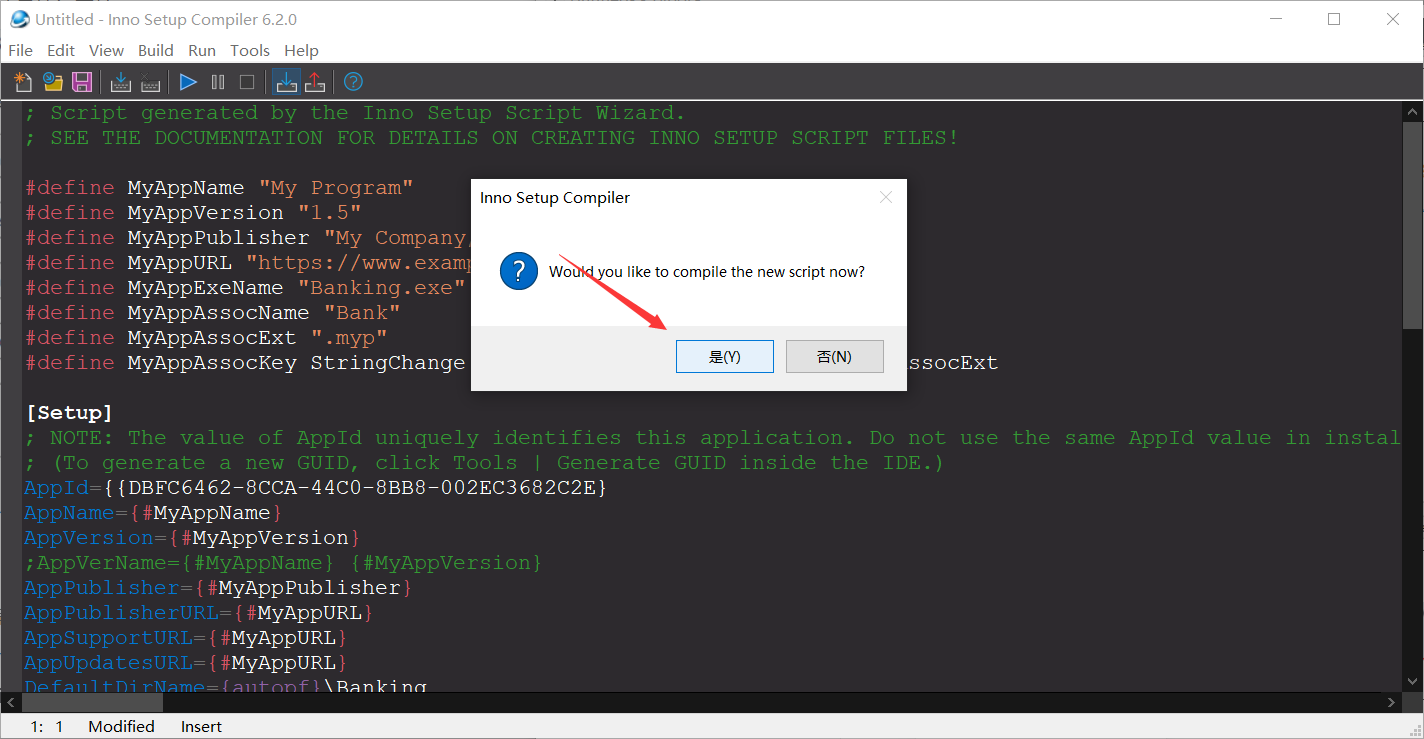1424x739 pixels.
Task: Click the Stop Compile toolbar icon
Action: tap(151, 82)
